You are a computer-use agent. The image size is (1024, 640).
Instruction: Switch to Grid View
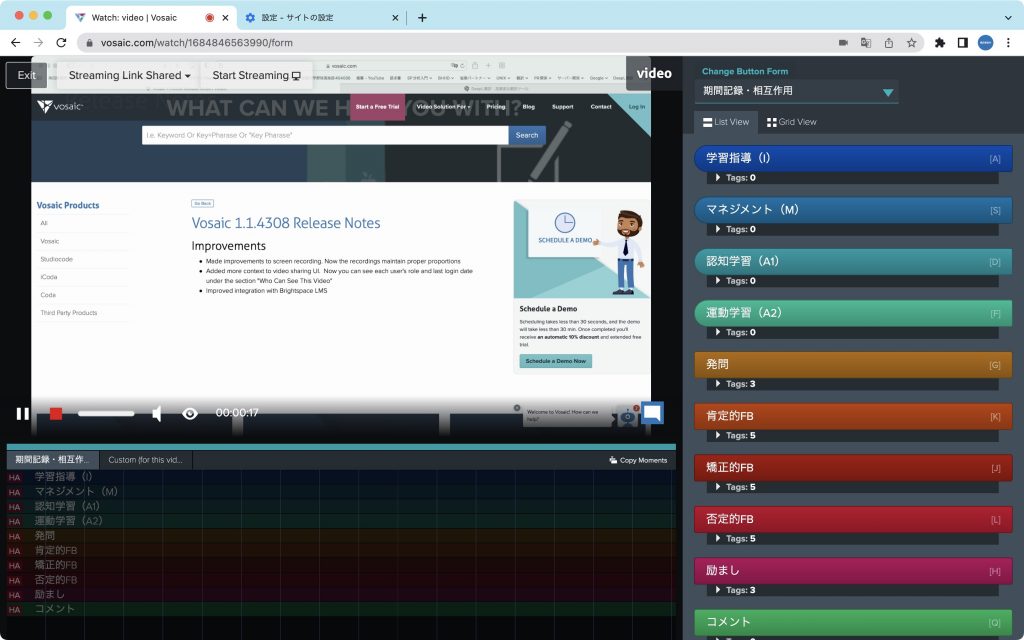point(792,122)
